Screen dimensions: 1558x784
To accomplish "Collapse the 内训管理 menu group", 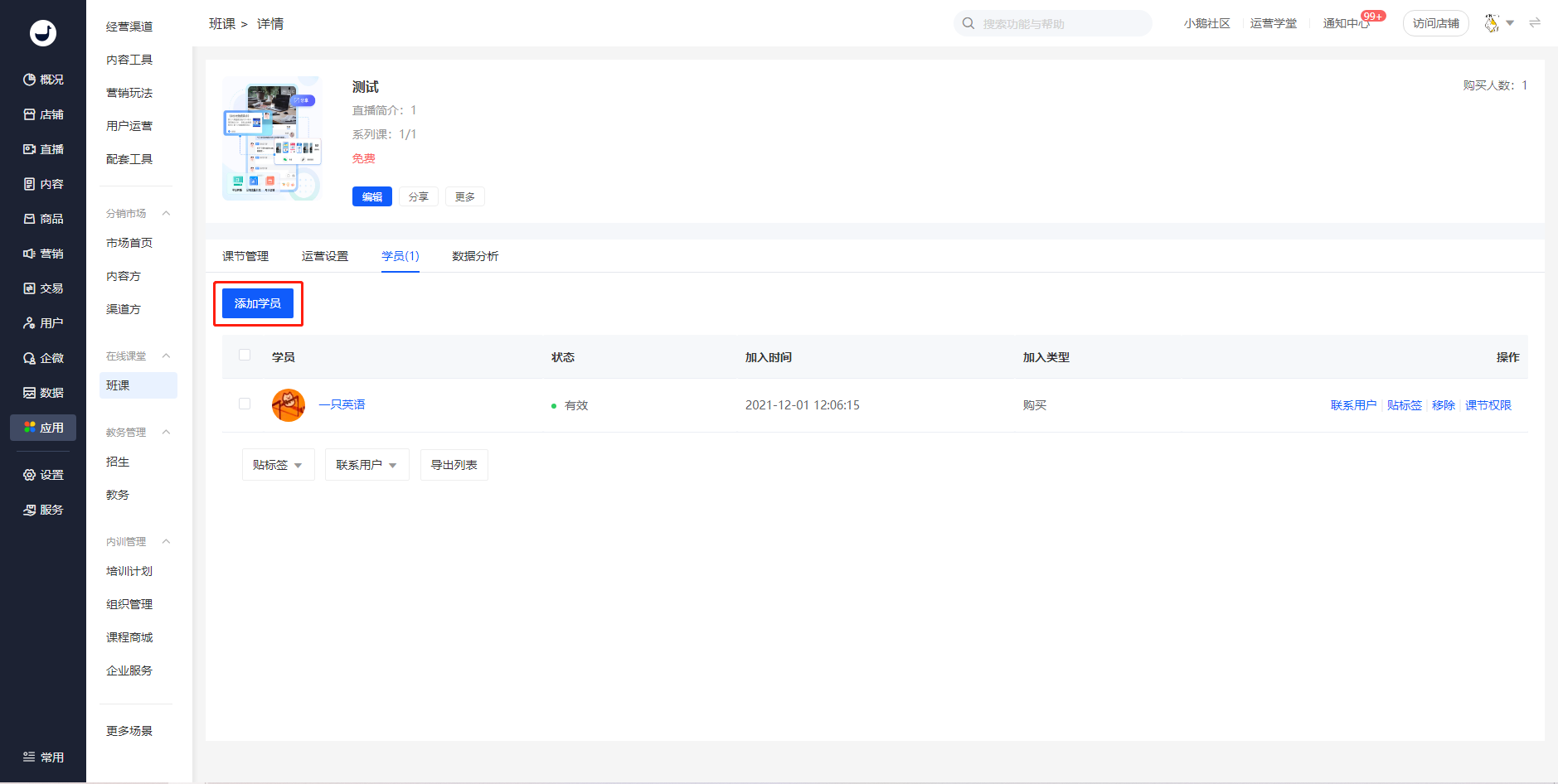I will pyautogui.click(x=166, y=541).
